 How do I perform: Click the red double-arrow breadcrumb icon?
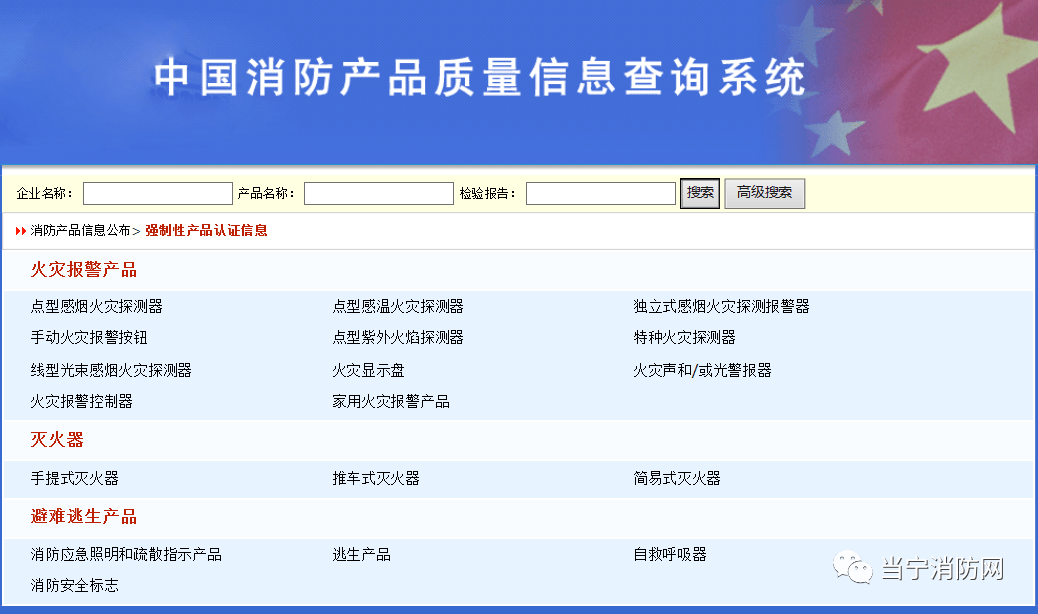(x=21, y=231)
